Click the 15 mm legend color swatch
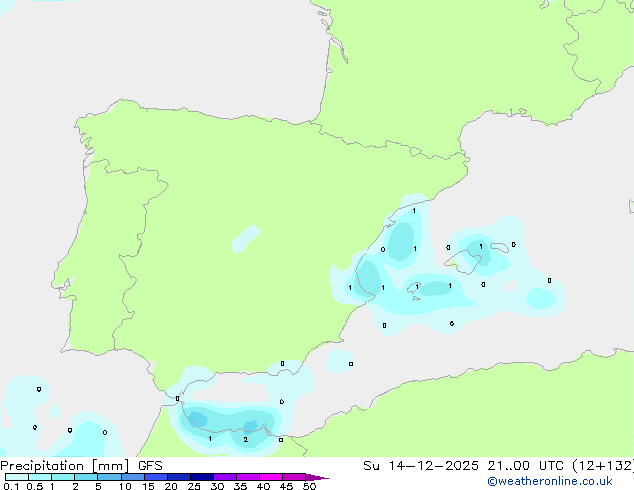634x490 pixels. click(x=156, y=477)
